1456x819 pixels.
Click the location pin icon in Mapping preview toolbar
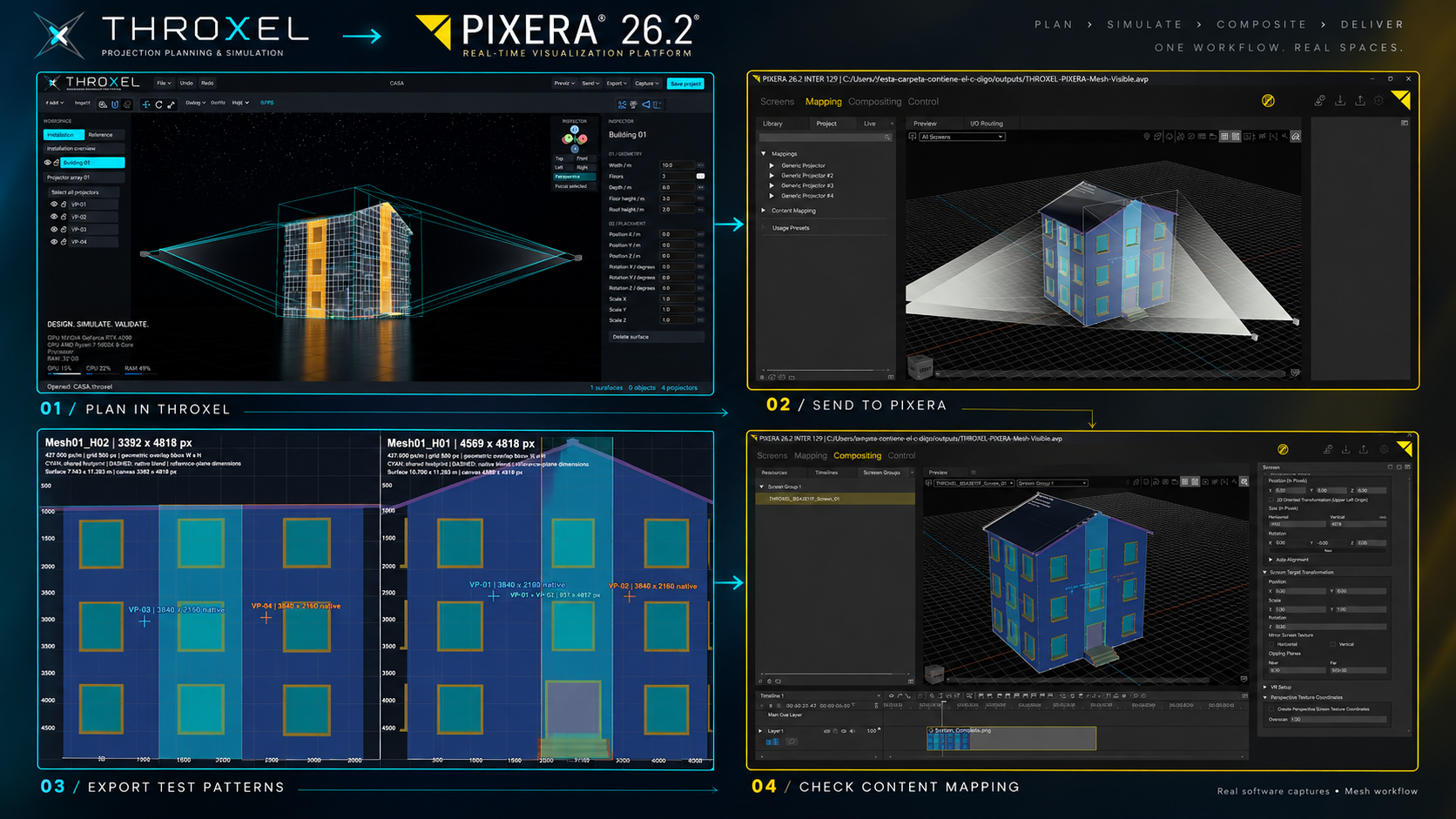click(x=1147, y=137)
